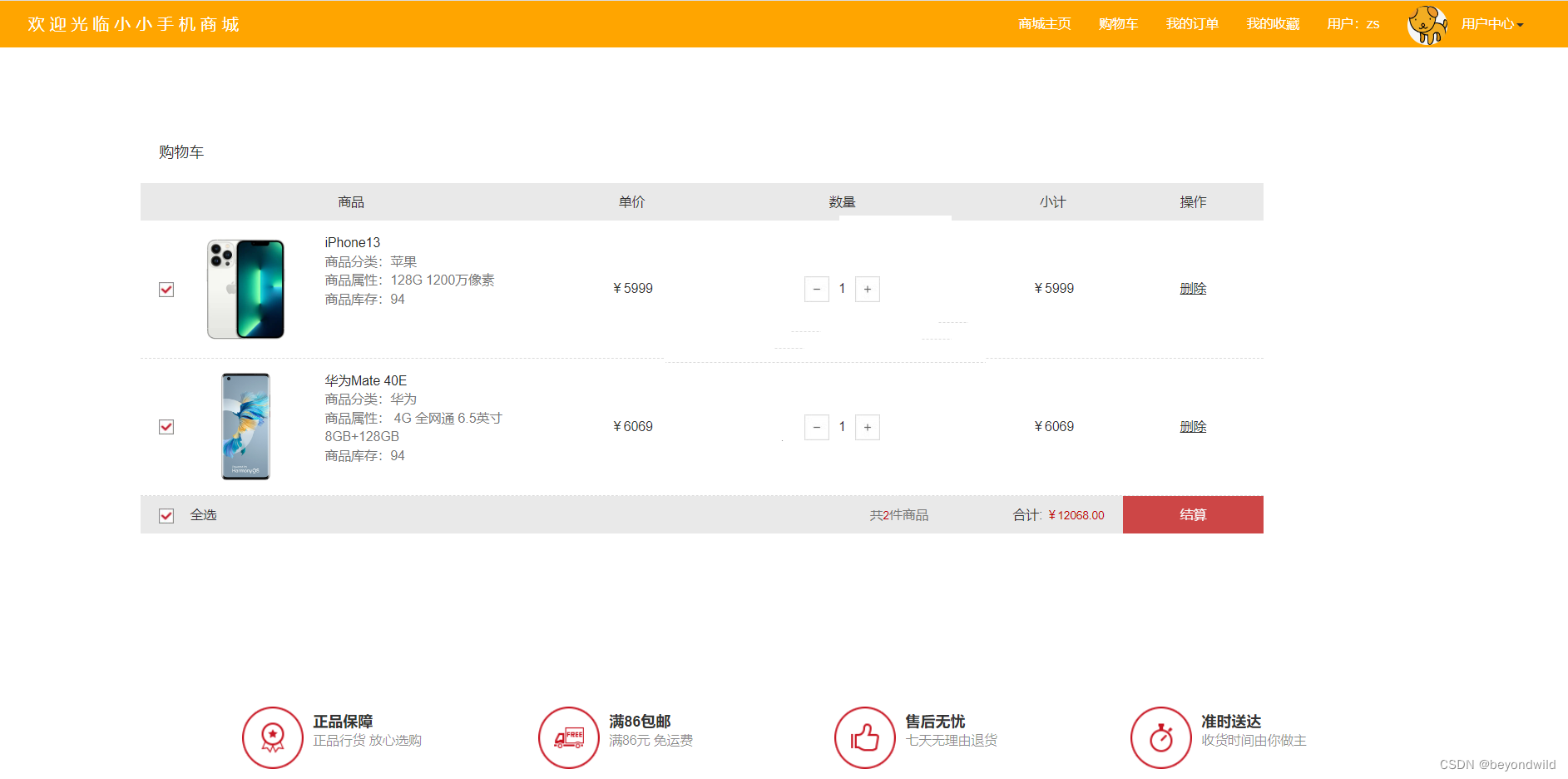Uncheck the 华为Mate 40E item checkbox
The width and height of the screenshot is (1568, 779).
(x=166, y=427)
